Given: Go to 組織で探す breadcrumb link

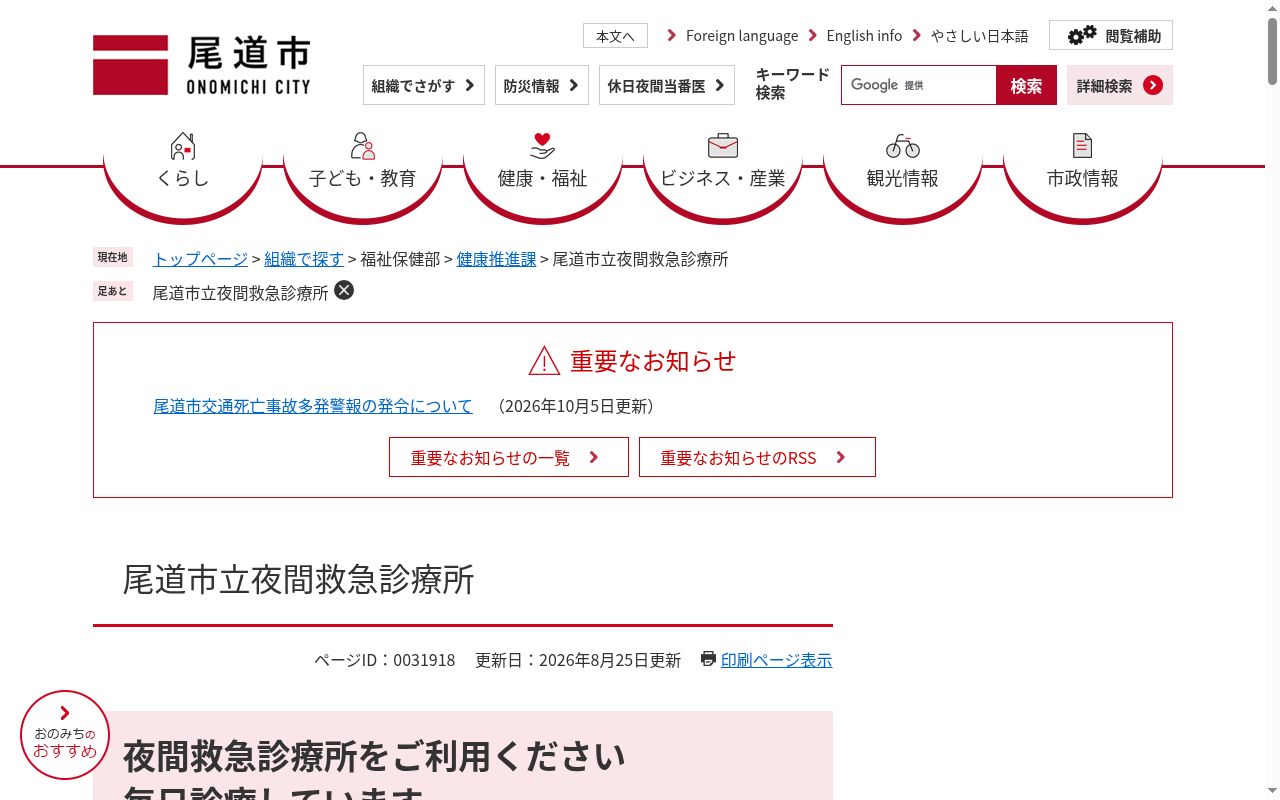Looking at the screenshot, I should tap(304, 259).
